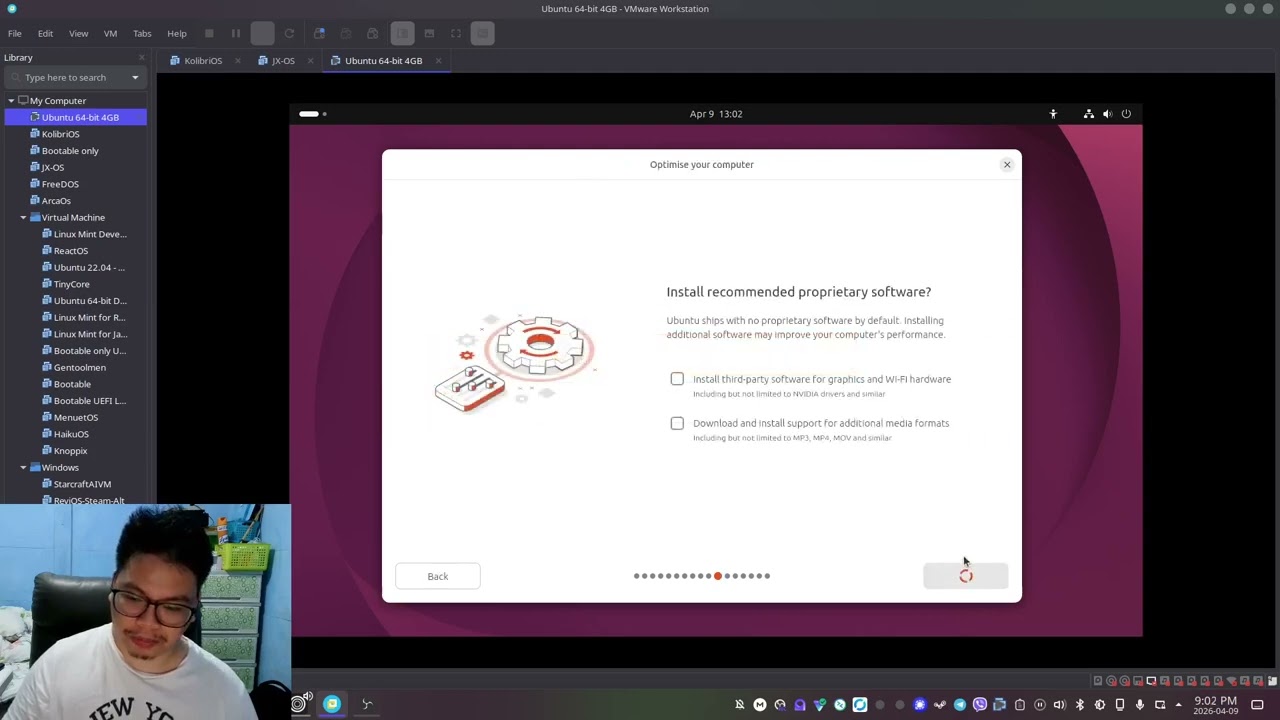The image size is (1280, 720).
Task: Click the host taskbar clock
Action: click(1216, 705)
